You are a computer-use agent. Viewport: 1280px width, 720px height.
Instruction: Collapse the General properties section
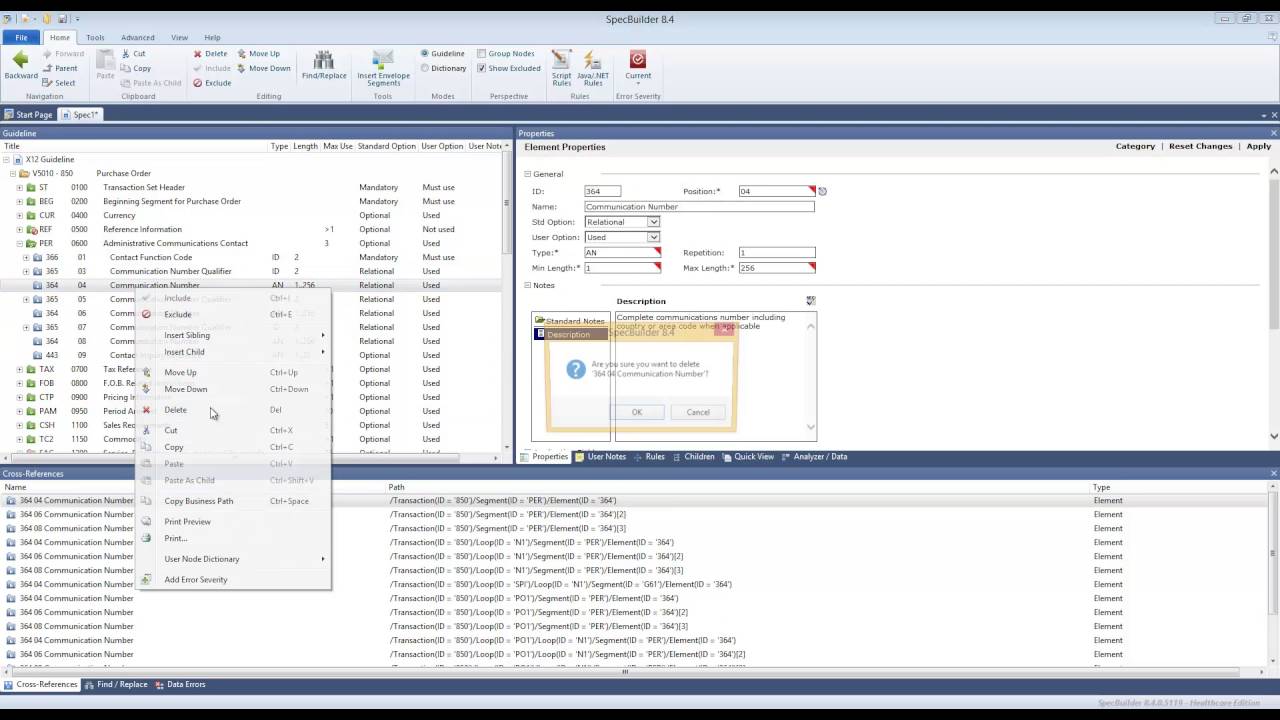click(528, 174)
